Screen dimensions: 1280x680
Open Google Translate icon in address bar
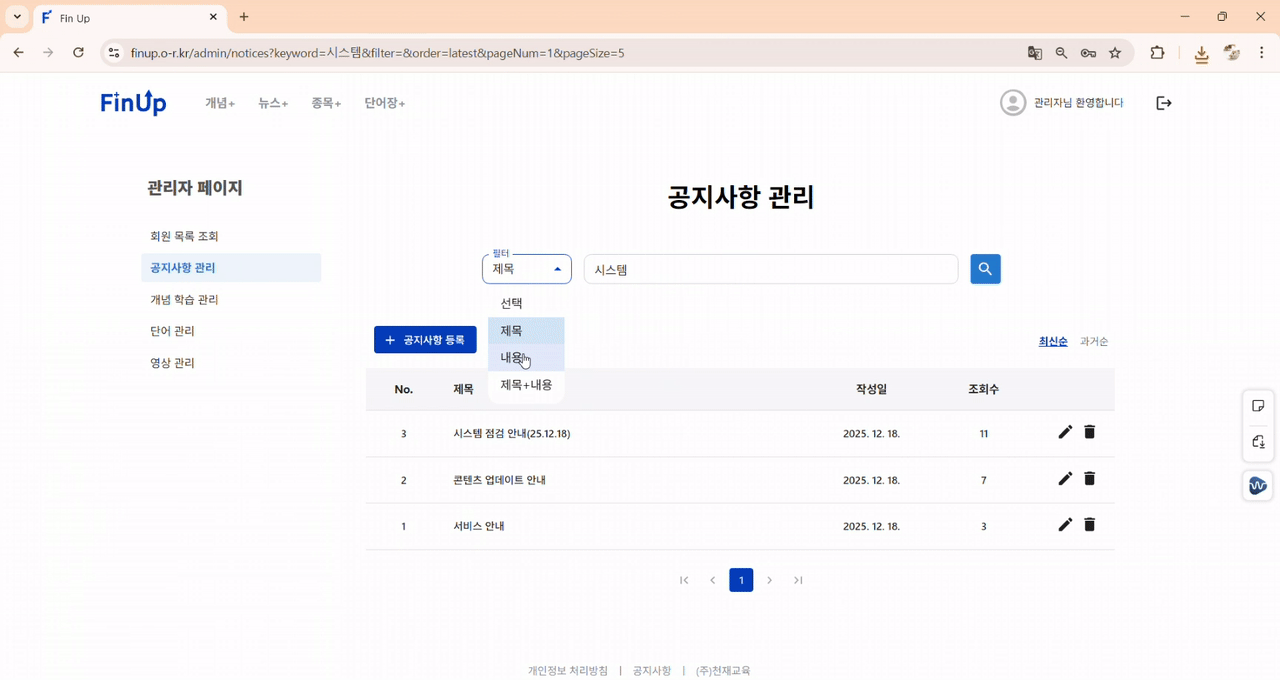coord(1034,53)
